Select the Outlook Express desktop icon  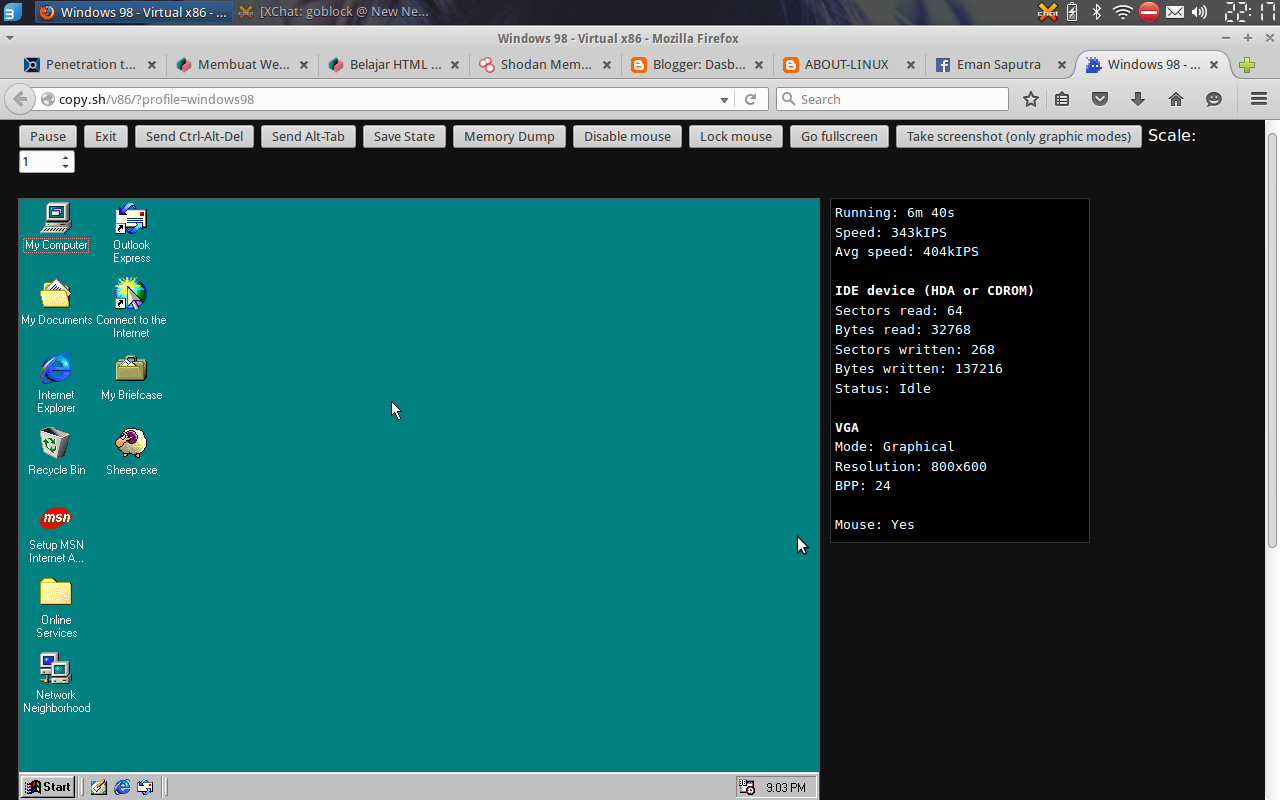131,233
